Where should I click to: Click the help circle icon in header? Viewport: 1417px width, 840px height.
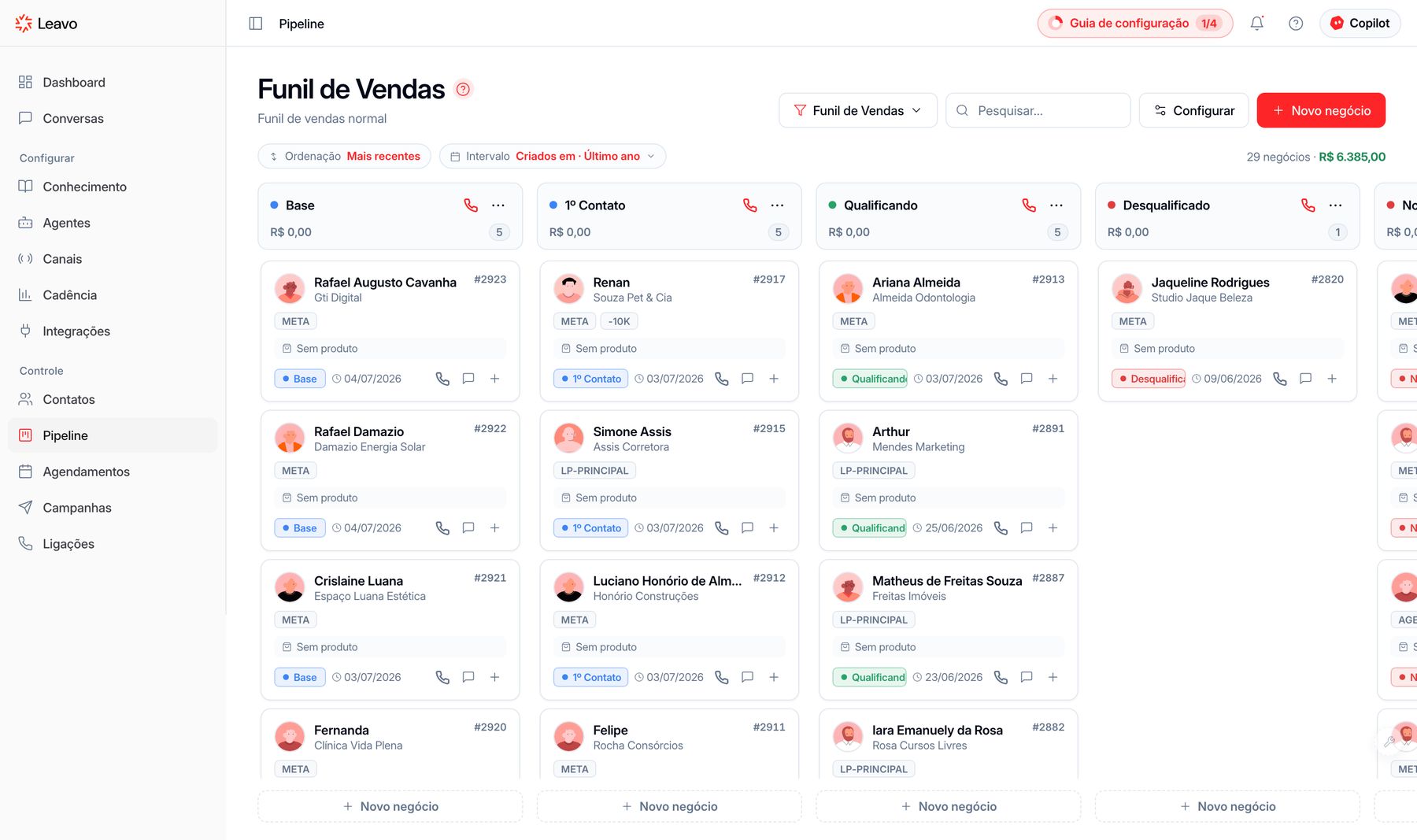tap(1296, 24)
